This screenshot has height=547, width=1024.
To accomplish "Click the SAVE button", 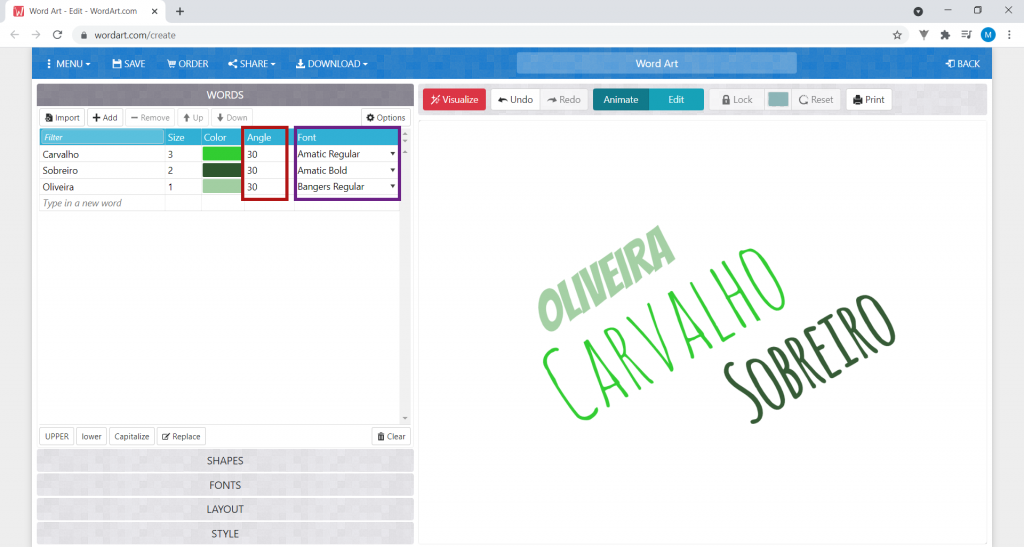I will tap(129, 64).
